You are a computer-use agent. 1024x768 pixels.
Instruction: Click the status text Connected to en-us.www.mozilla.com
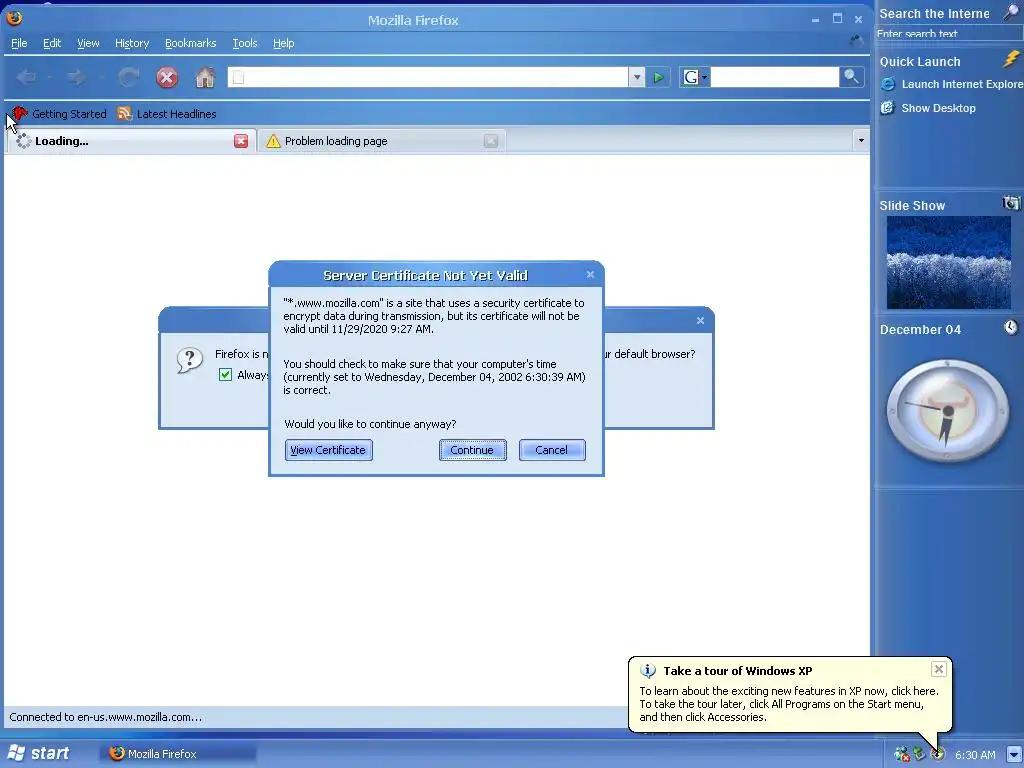pos(105,717)
